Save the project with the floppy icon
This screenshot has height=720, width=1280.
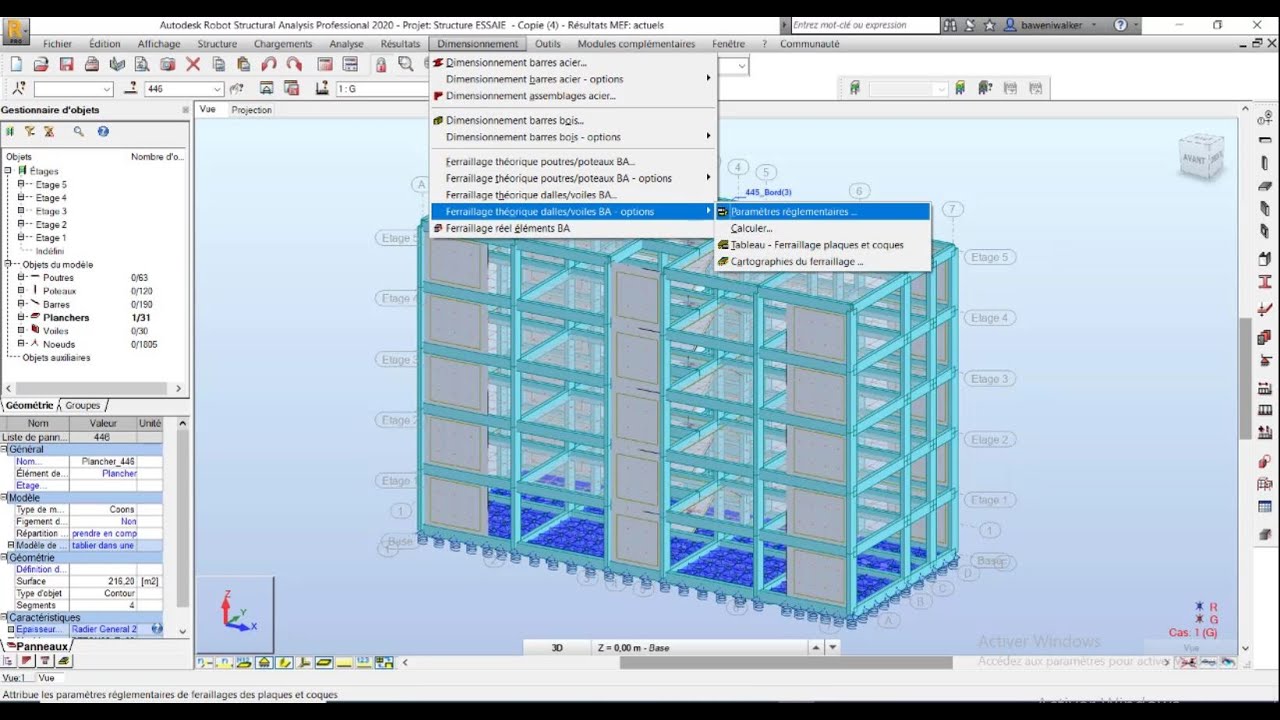tap(66, 65)
